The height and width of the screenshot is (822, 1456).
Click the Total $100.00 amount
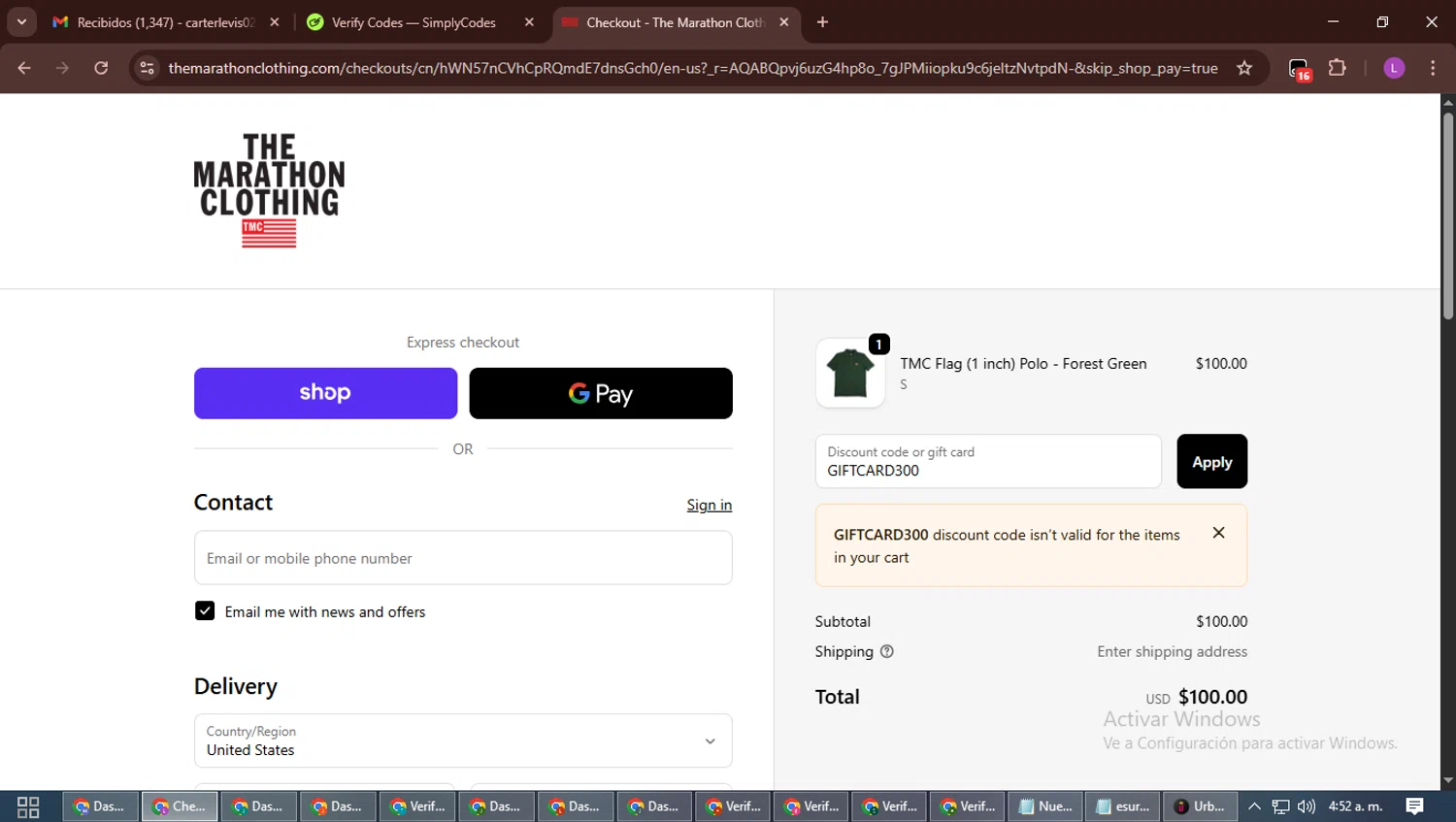pyautogui.click(x=1212, y=697)
